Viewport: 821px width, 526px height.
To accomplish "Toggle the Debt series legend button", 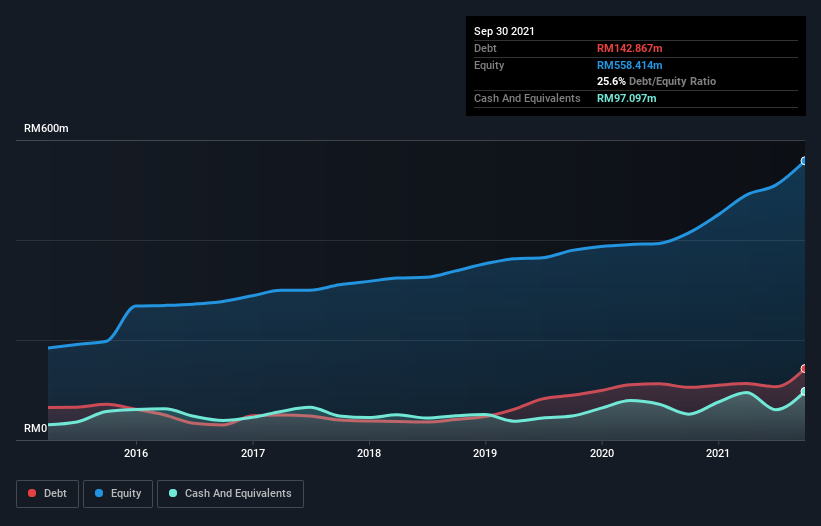I will pos(47,494).
